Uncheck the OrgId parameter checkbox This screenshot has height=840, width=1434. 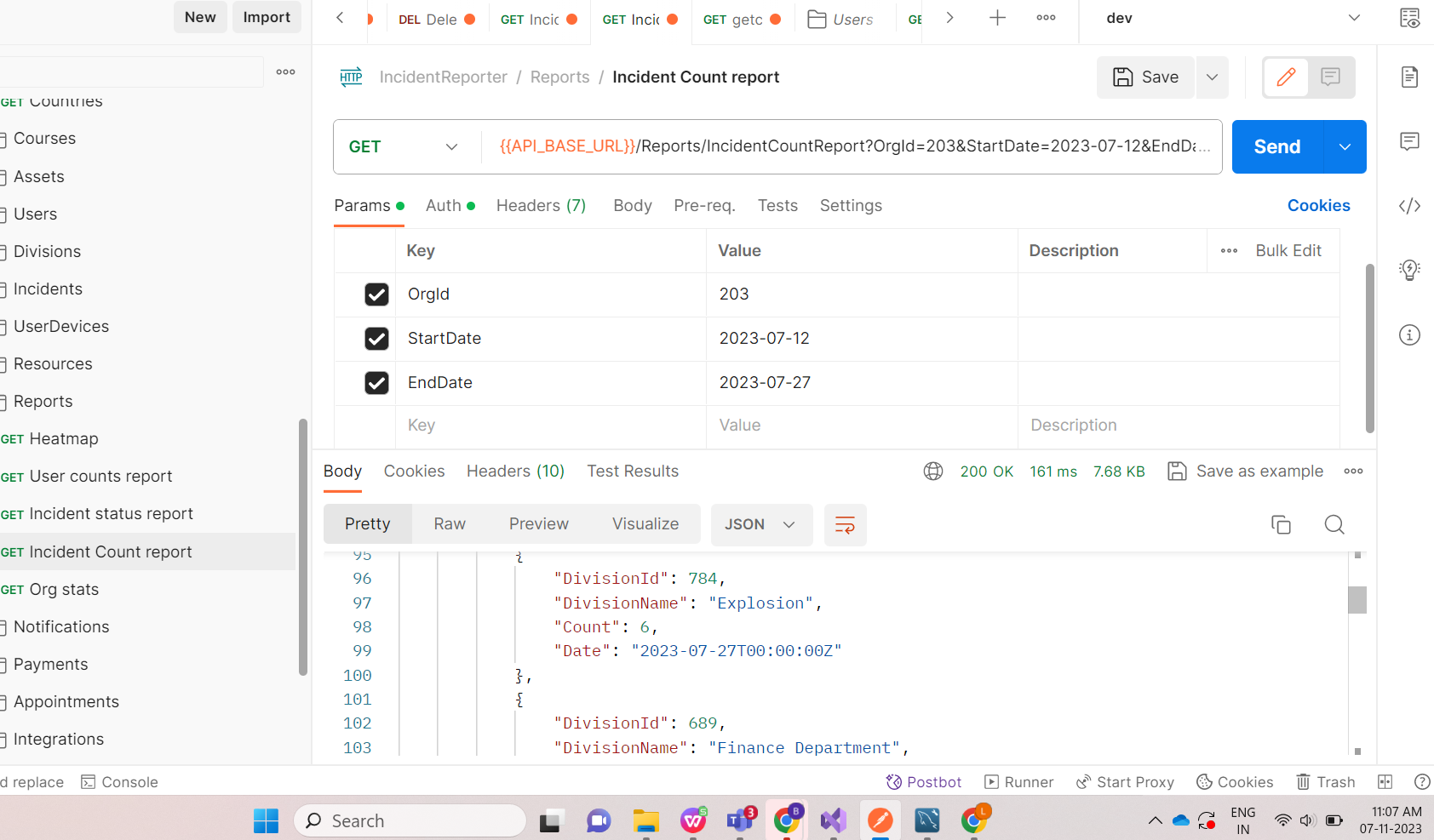[x=376, y=294]
